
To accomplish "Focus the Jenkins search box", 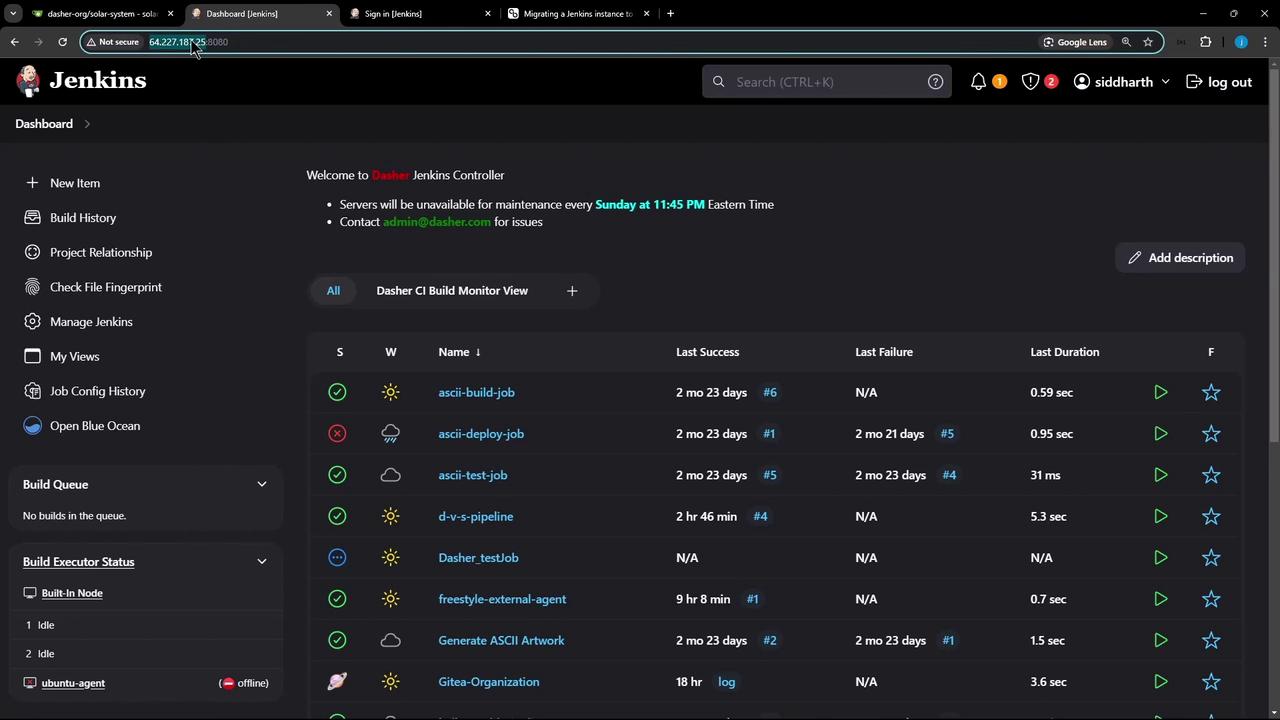I will tap(826, 82).
